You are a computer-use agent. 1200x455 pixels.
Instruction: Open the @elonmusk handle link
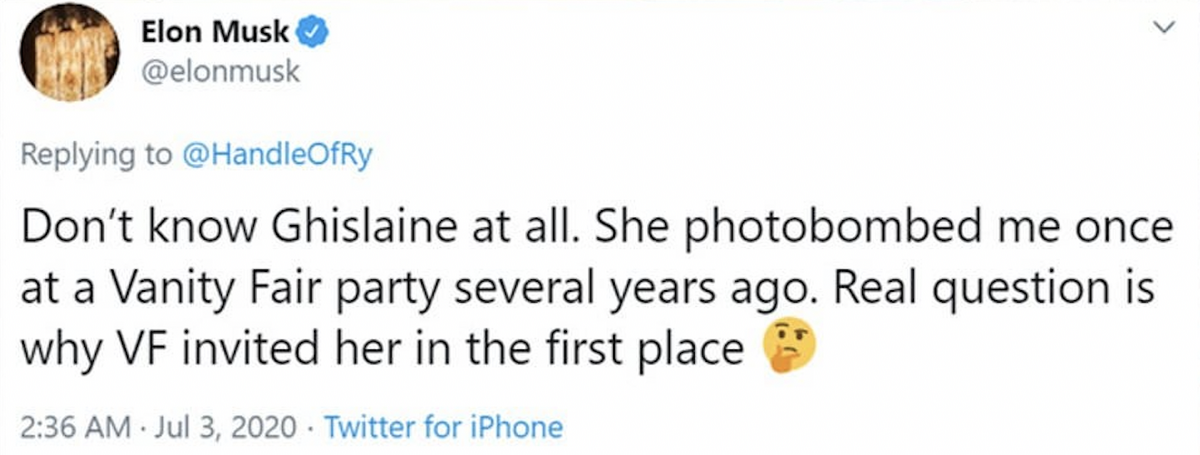click(219, 72)
